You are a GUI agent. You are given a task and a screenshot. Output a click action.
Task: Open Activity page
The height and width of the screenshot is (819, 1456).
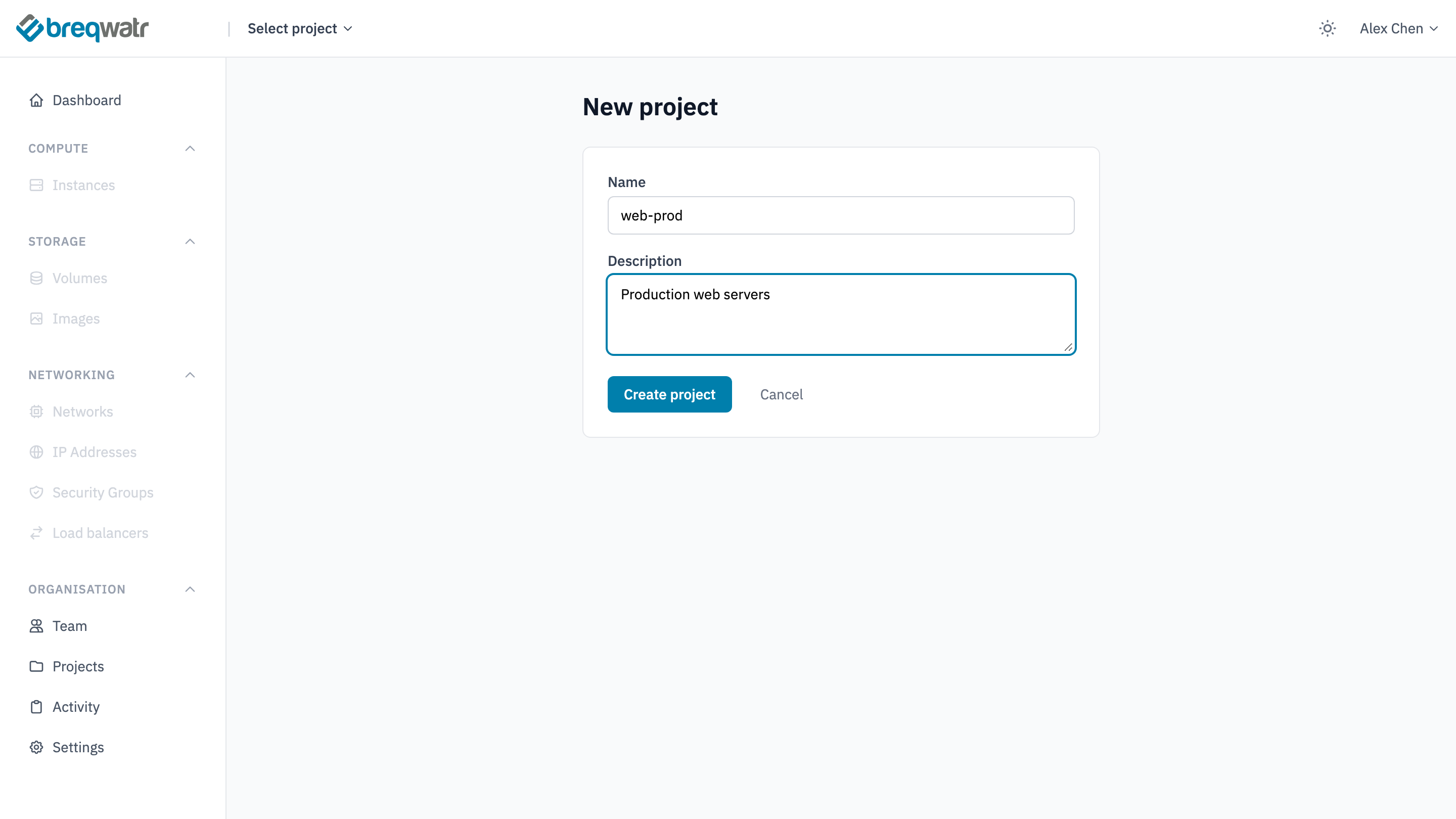(x=76, y=707)
